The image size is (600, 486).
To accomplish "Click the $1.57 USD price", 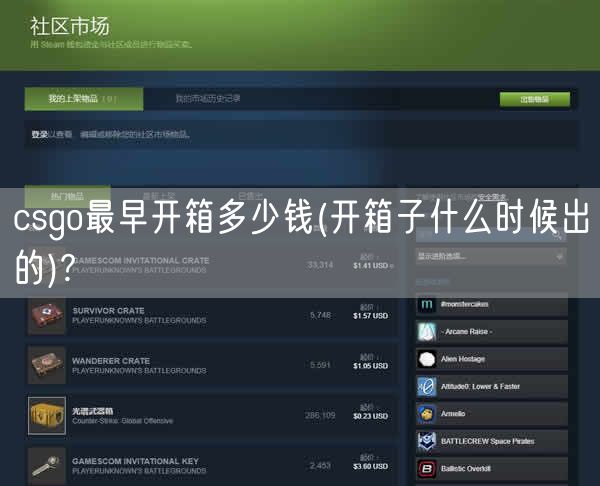I will [x=370, y=316].
